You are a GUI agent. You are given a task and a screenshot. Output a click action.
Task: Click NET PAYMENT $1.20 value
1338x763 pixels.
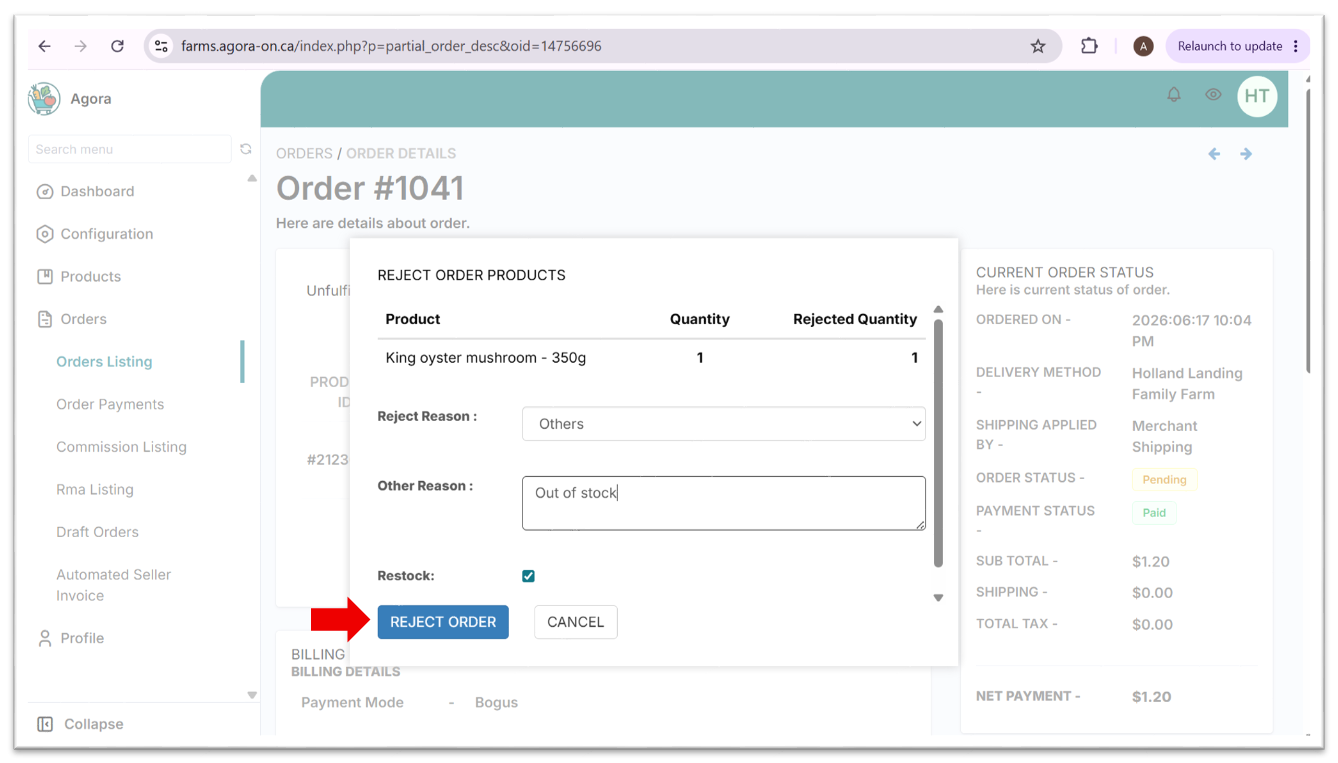[x=1151, y=697]
